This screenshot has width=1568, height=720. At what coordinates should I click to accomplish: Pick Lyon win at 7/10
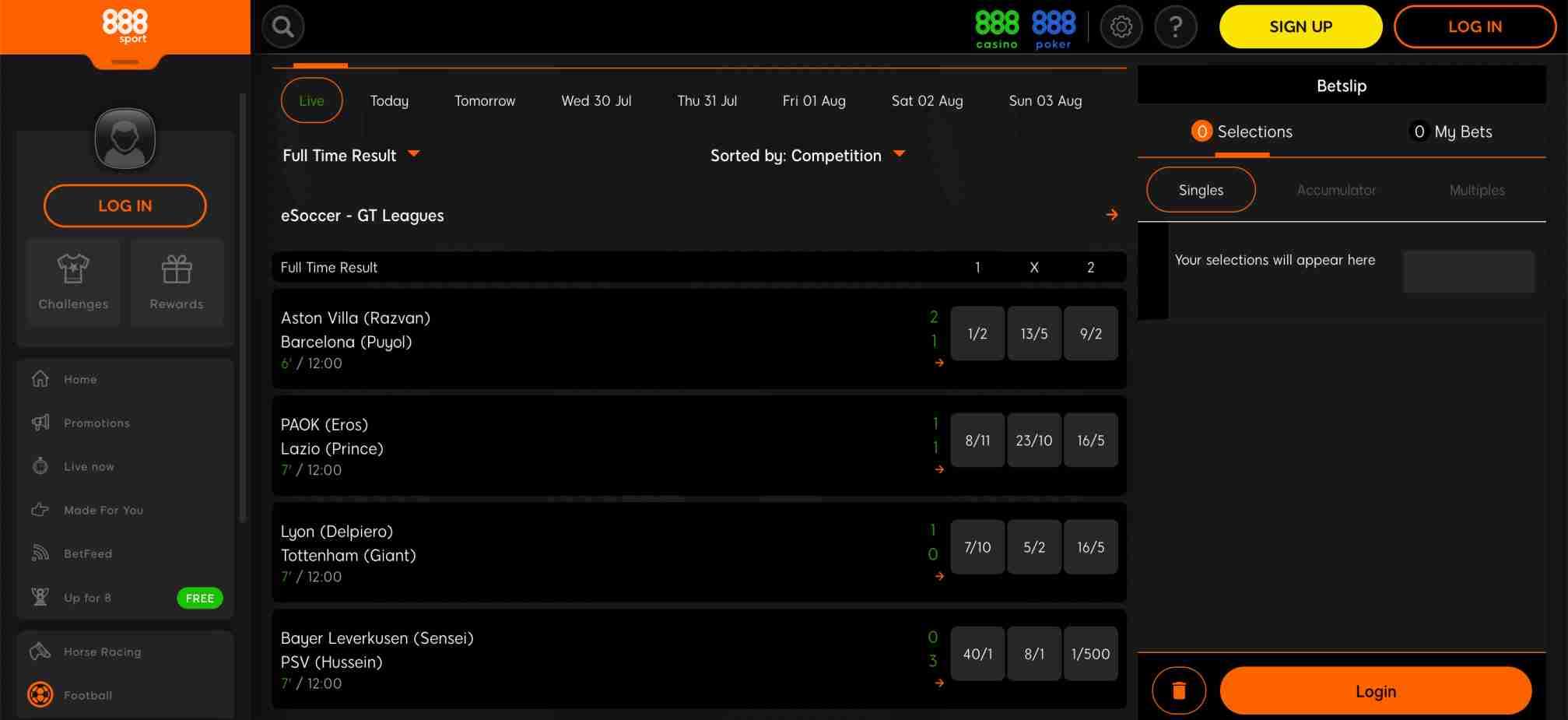coord(977,546)
